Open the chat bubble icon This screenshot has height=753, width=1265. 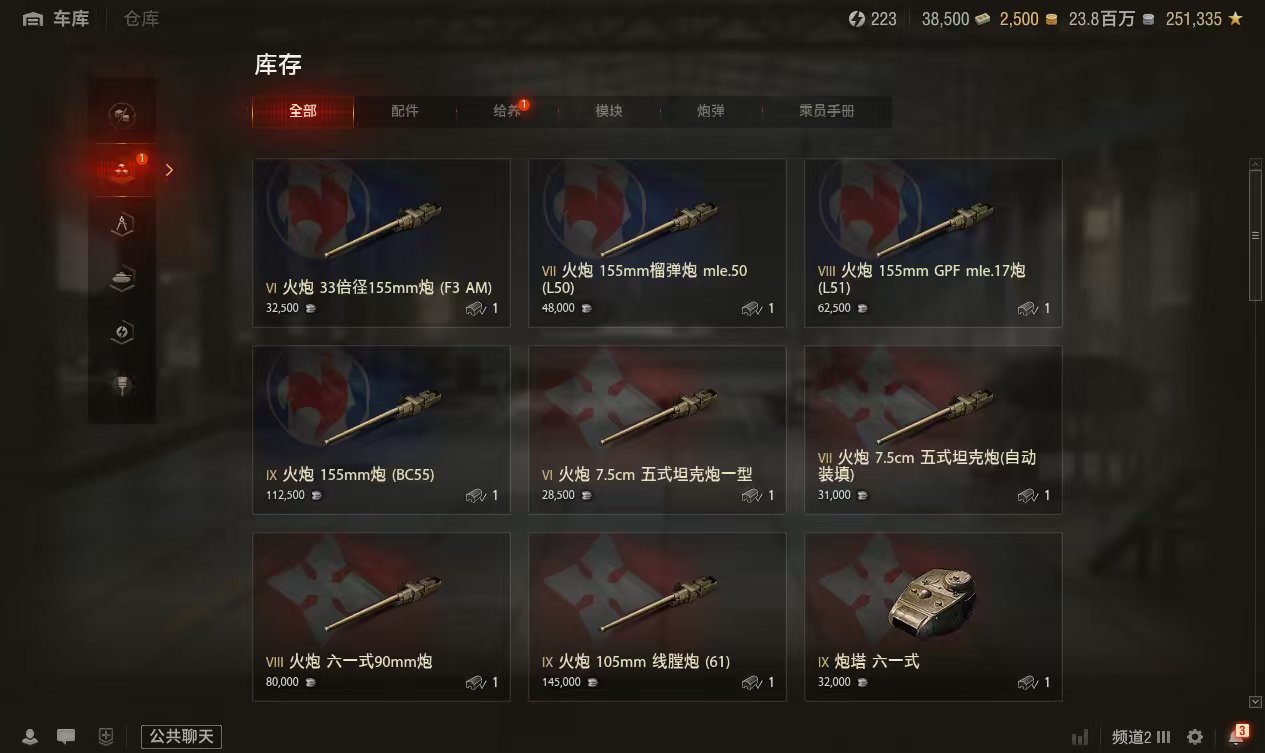[x=66, y=737]
